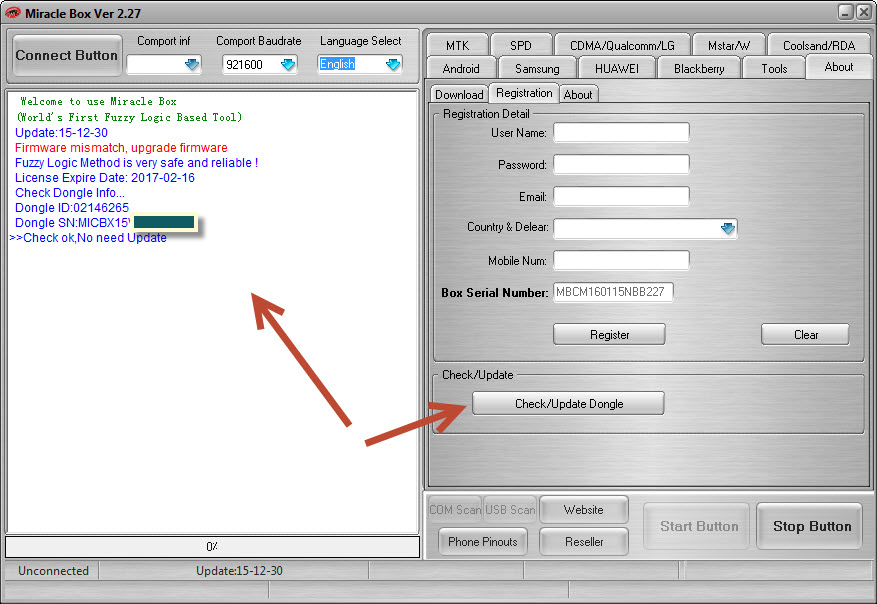This screenshot has width=877, height=604.
Task: Click into the Mobile Num field
Action: point(621,260)
